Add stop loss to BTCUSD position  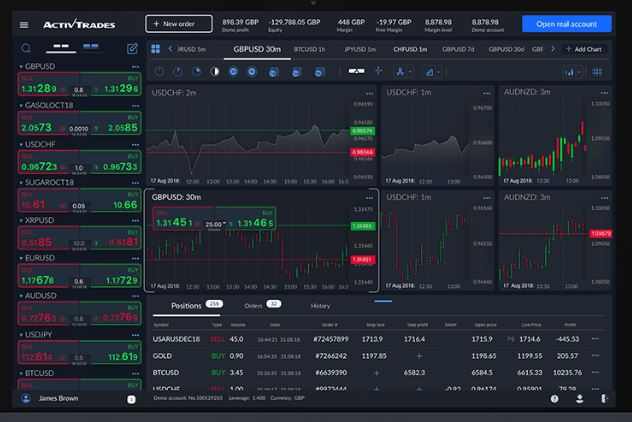tap(376, 373)
